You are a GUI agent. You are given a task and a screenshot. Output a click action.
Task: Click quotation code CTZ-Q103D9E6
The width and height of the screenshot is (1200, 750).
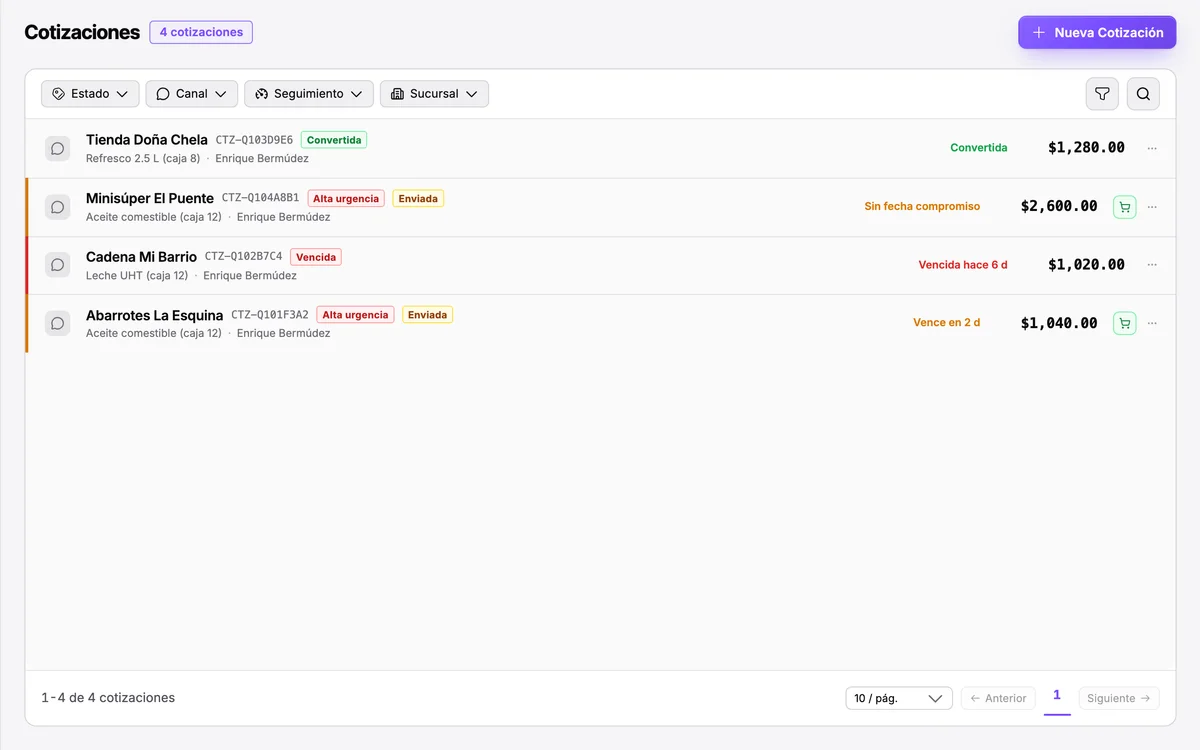[x=254, y=140]
